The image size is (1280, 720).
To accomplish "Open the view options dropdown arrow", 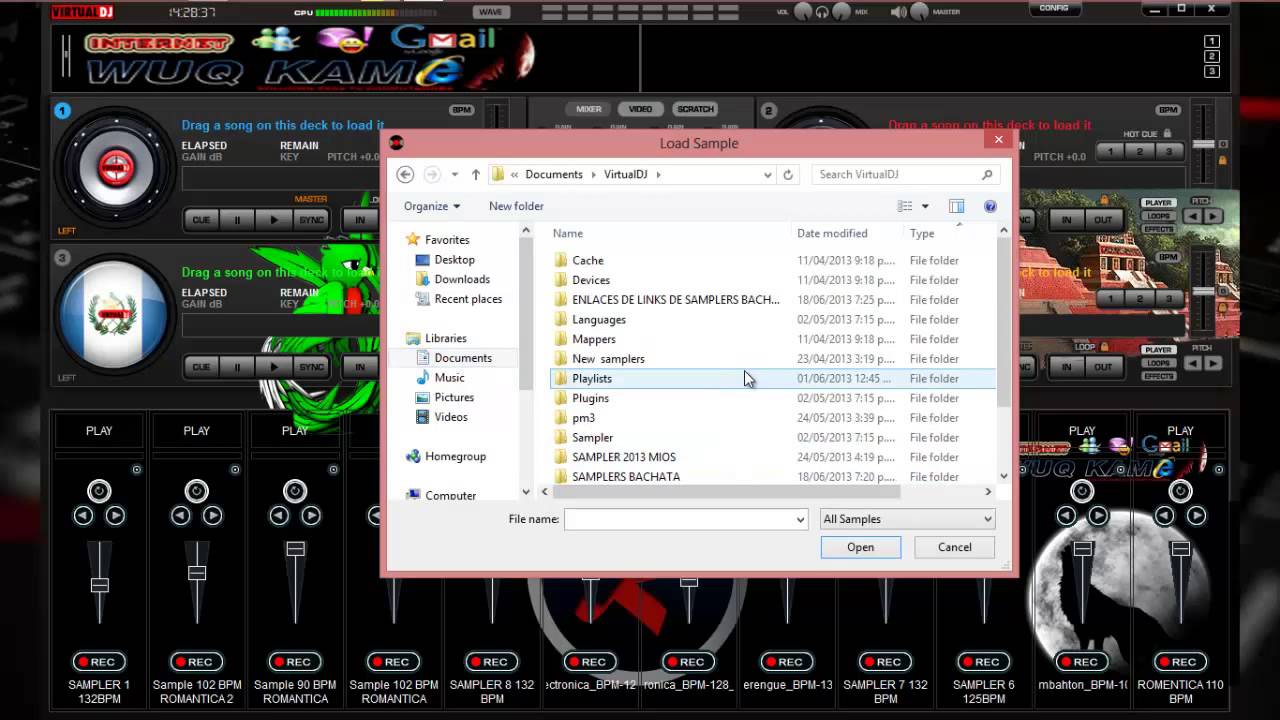I will 925,206.
